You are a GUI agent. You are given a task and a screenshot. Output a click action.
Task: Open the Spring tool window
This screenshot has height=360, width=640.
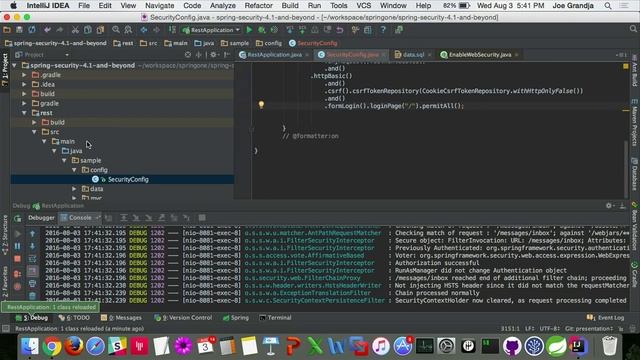point(236,318)
